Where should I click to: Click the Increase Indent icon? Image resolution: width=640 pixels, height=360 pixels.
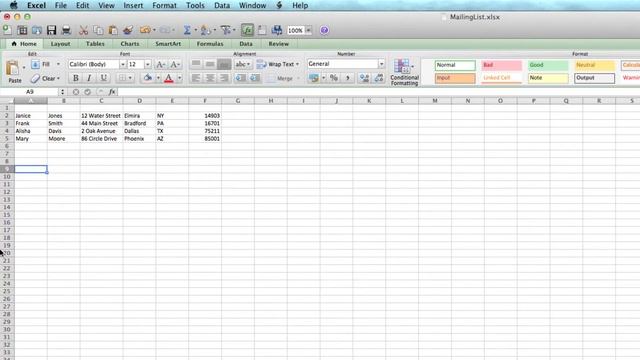pos(255,78)
